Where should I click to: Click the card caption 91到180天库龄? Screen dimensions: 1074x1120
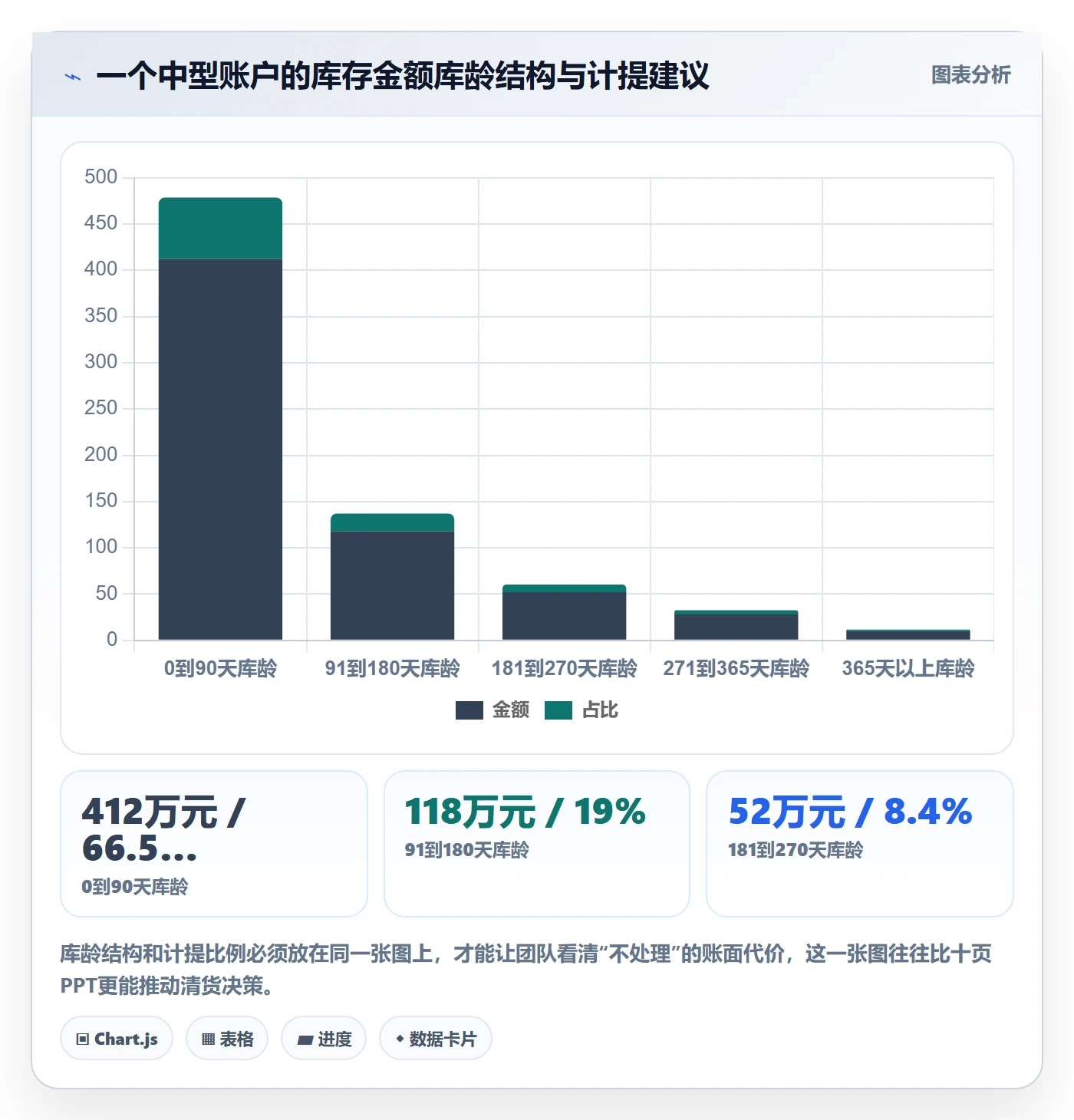click(467, 850)
